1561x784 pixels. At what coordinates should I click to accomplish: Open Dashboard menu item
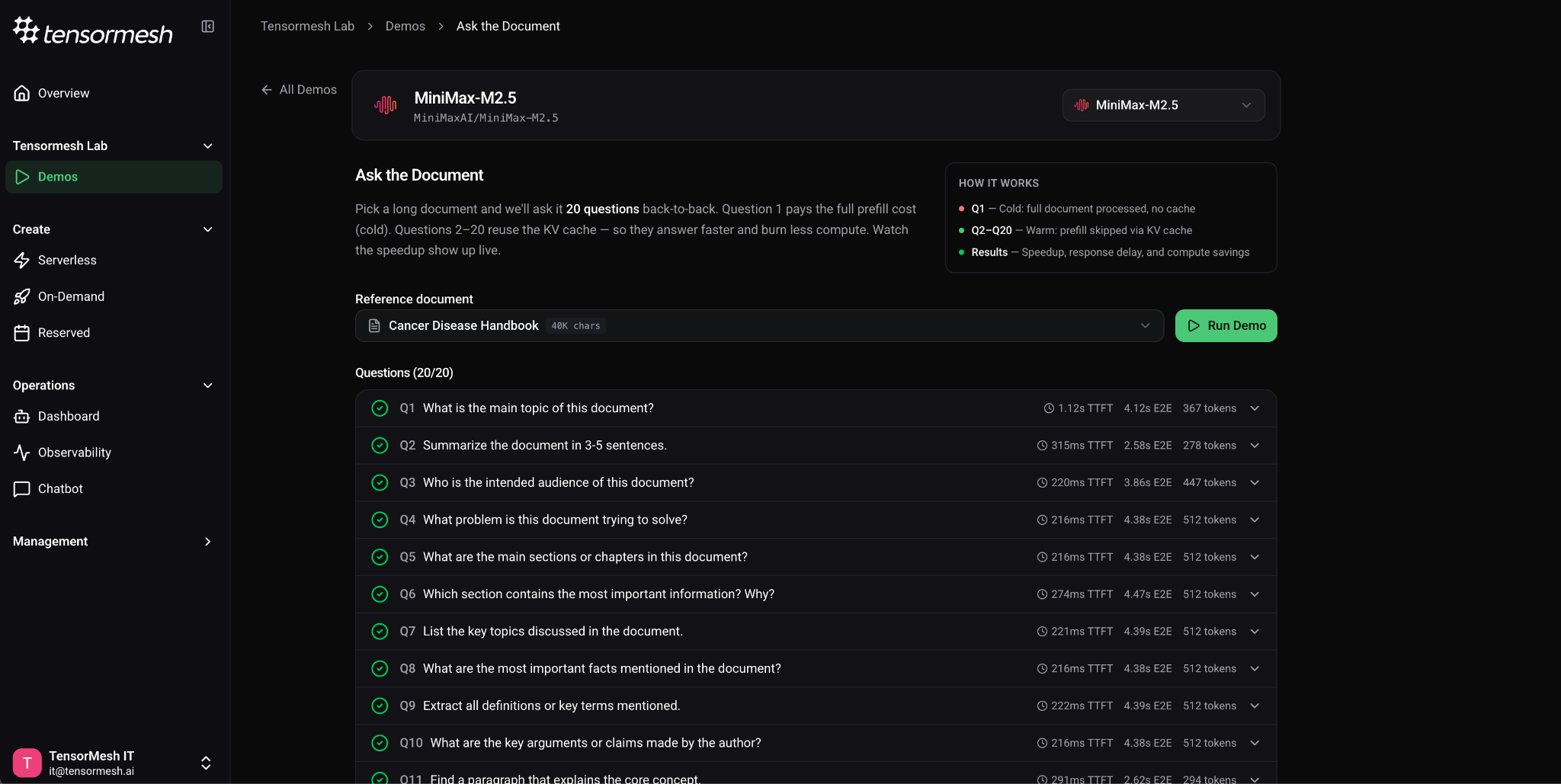pyautogui.click(x=69, y=417)
